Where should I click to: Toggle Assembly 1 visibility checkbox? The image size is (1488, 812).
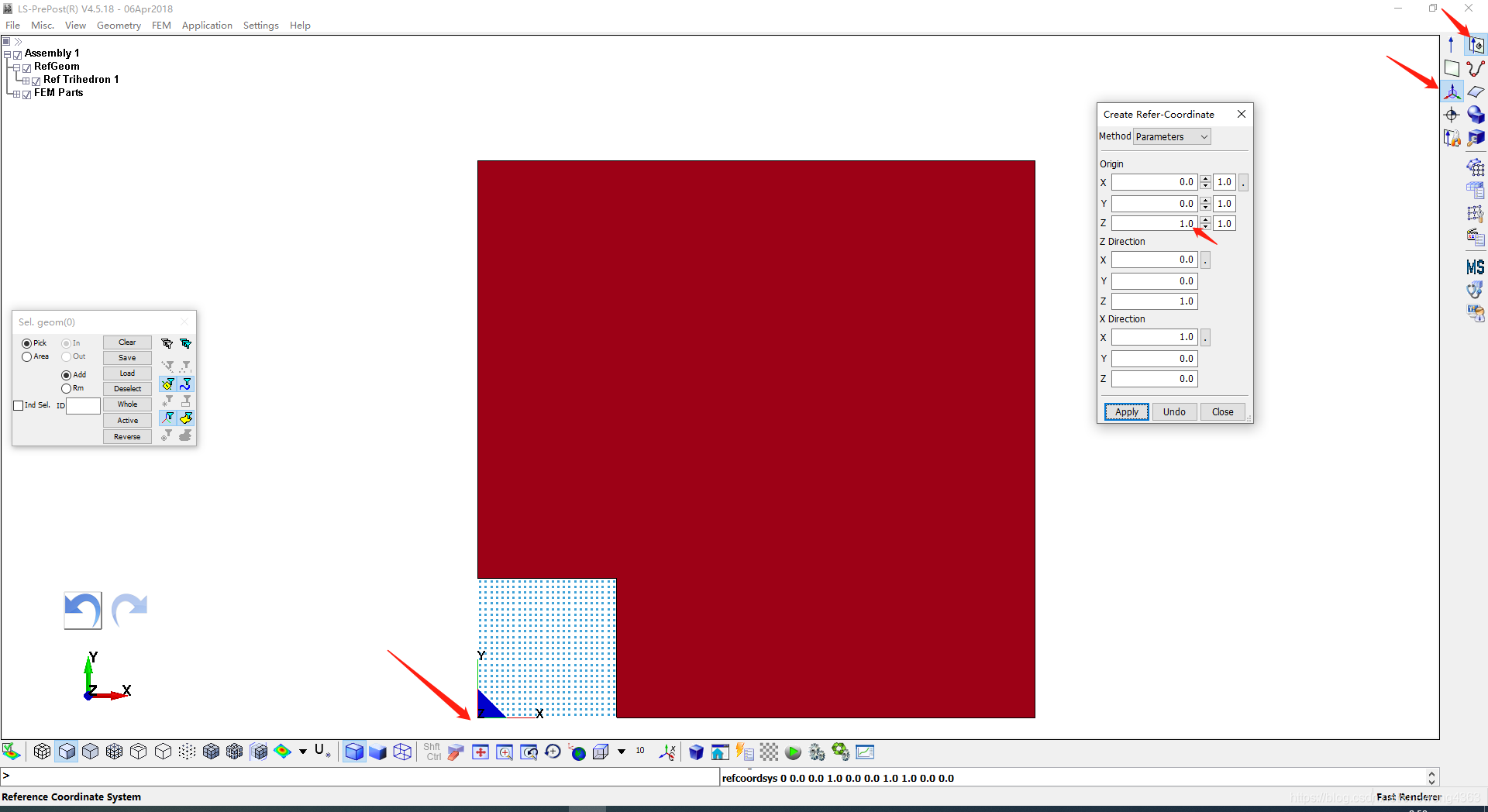[x=18, y=54]
